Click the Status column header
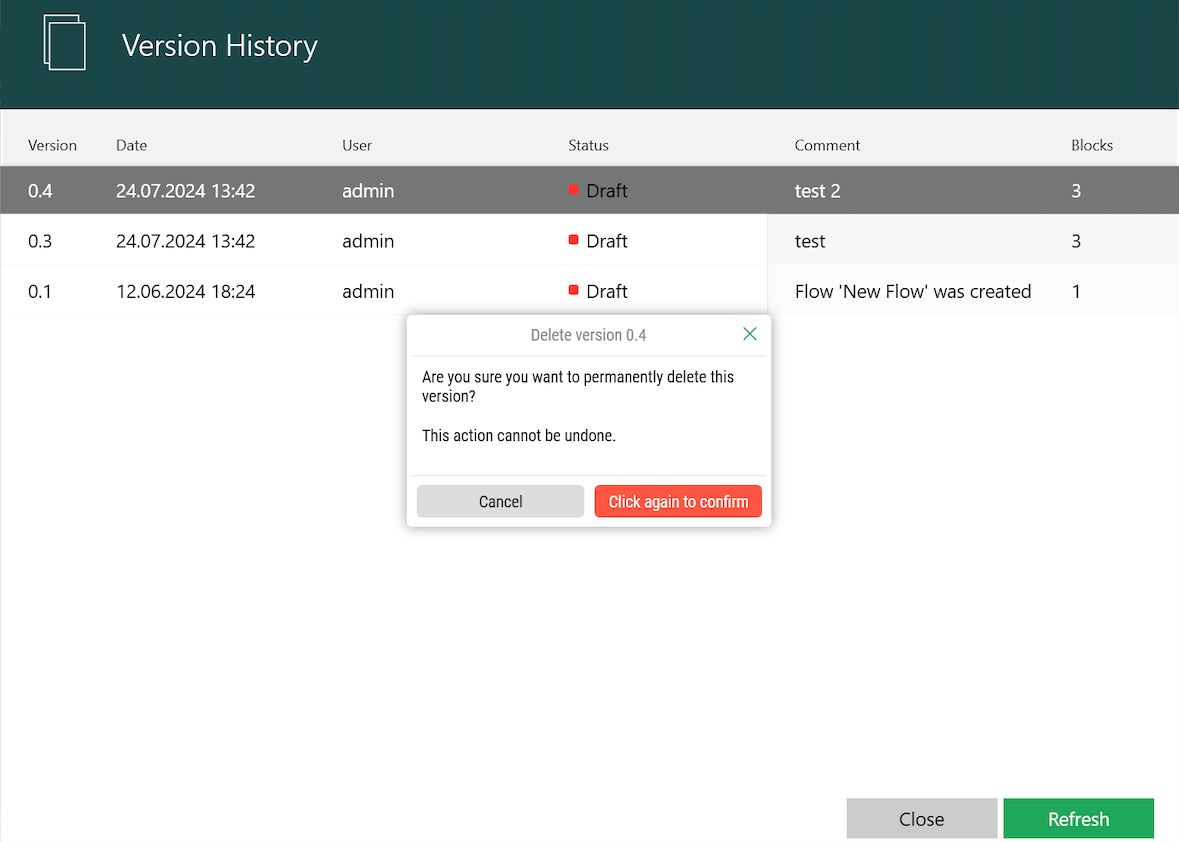Image resolution: width=1179 pixels, height=842 pixels. tap(588, 145)
